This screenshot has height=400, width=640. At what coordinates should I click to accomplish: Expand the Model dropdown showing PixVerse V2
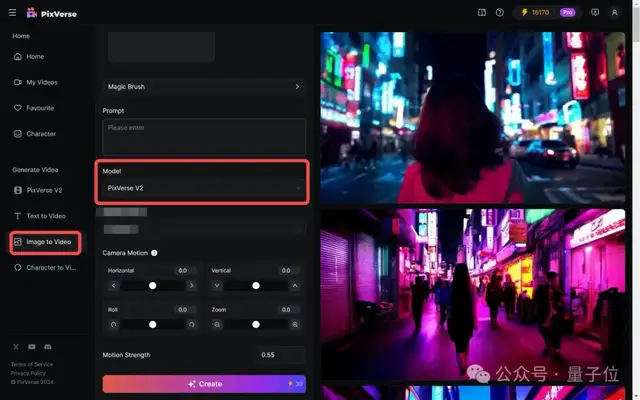(203, 188)
